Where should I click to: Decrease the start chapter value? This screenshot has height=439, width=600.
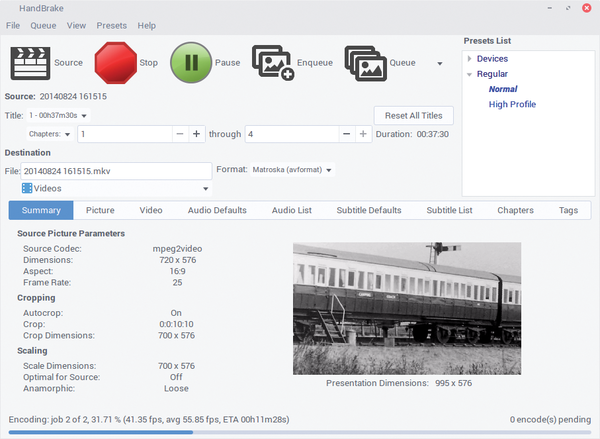[180, 134]
